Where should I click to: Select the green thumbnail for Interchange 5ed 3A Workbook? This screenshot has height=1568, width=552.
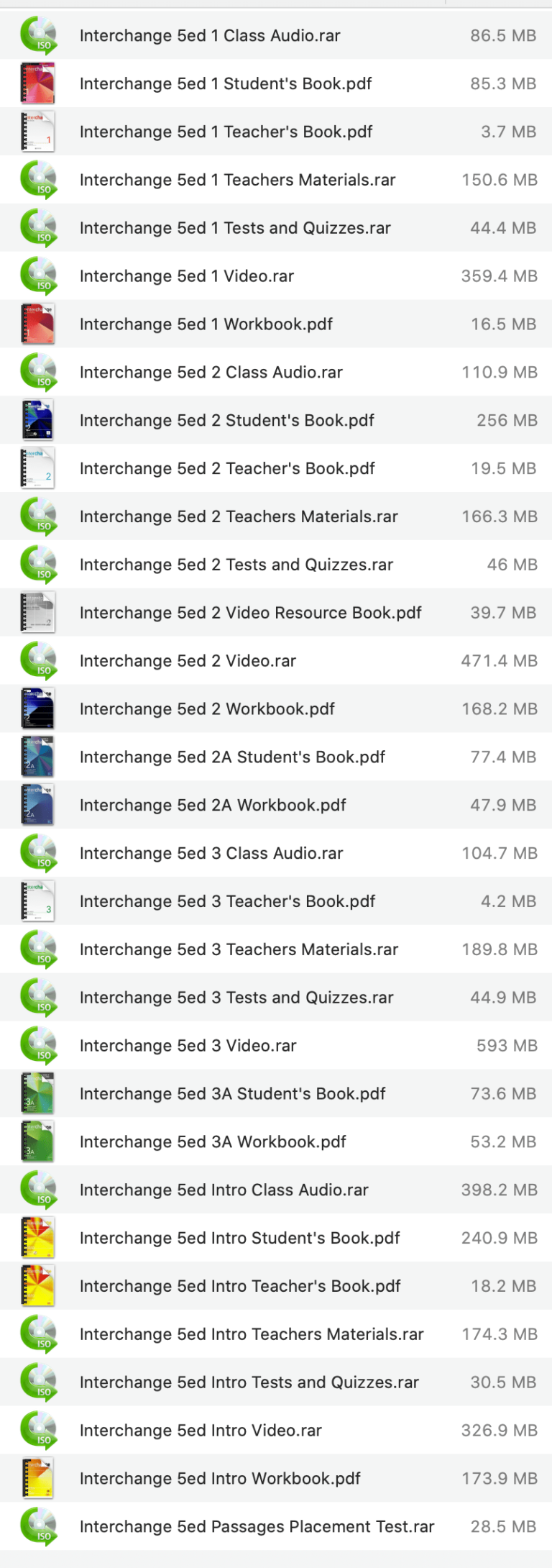click(37, 1141)
